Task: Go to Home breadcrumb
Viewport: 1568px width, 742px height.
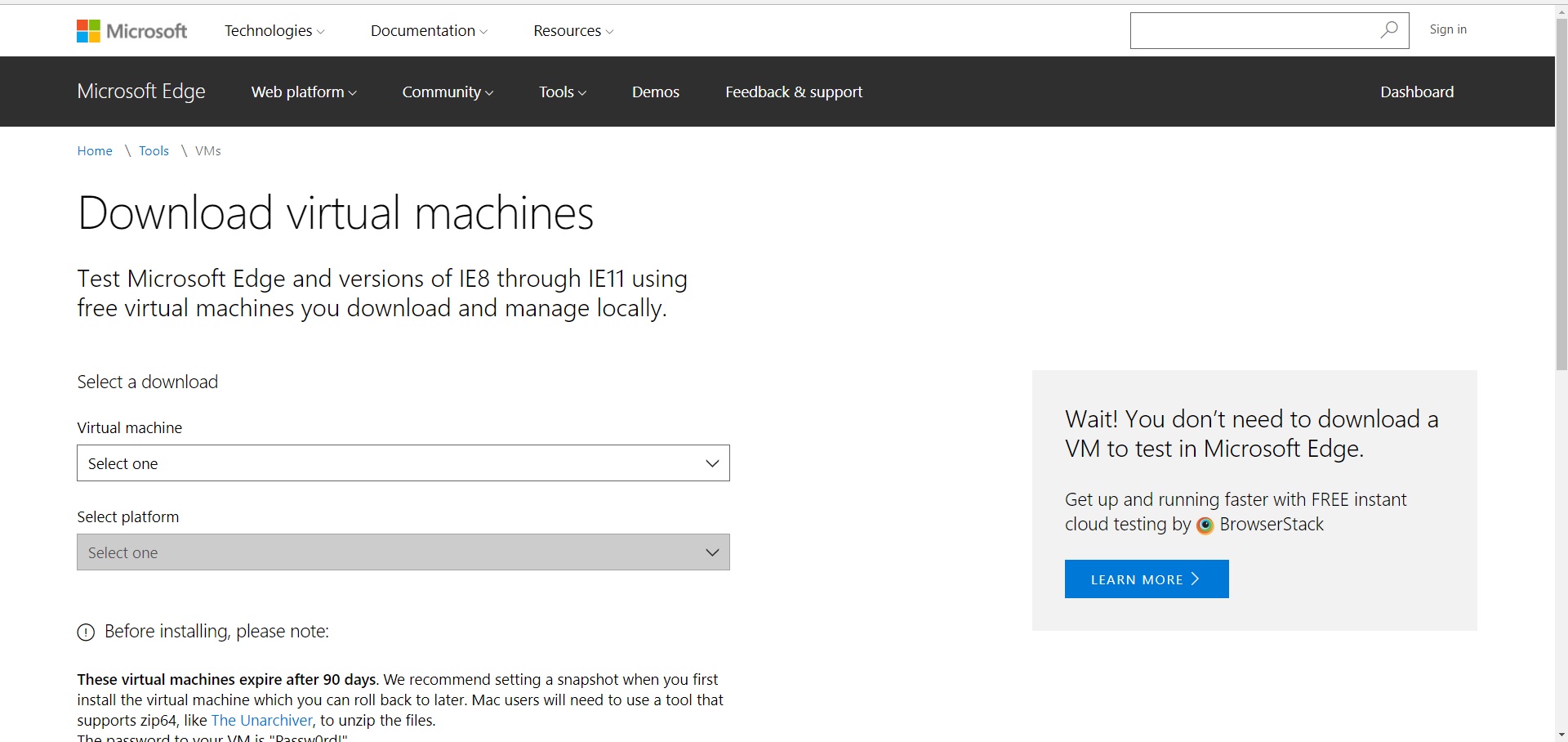Action: click(x=95, y=151)
